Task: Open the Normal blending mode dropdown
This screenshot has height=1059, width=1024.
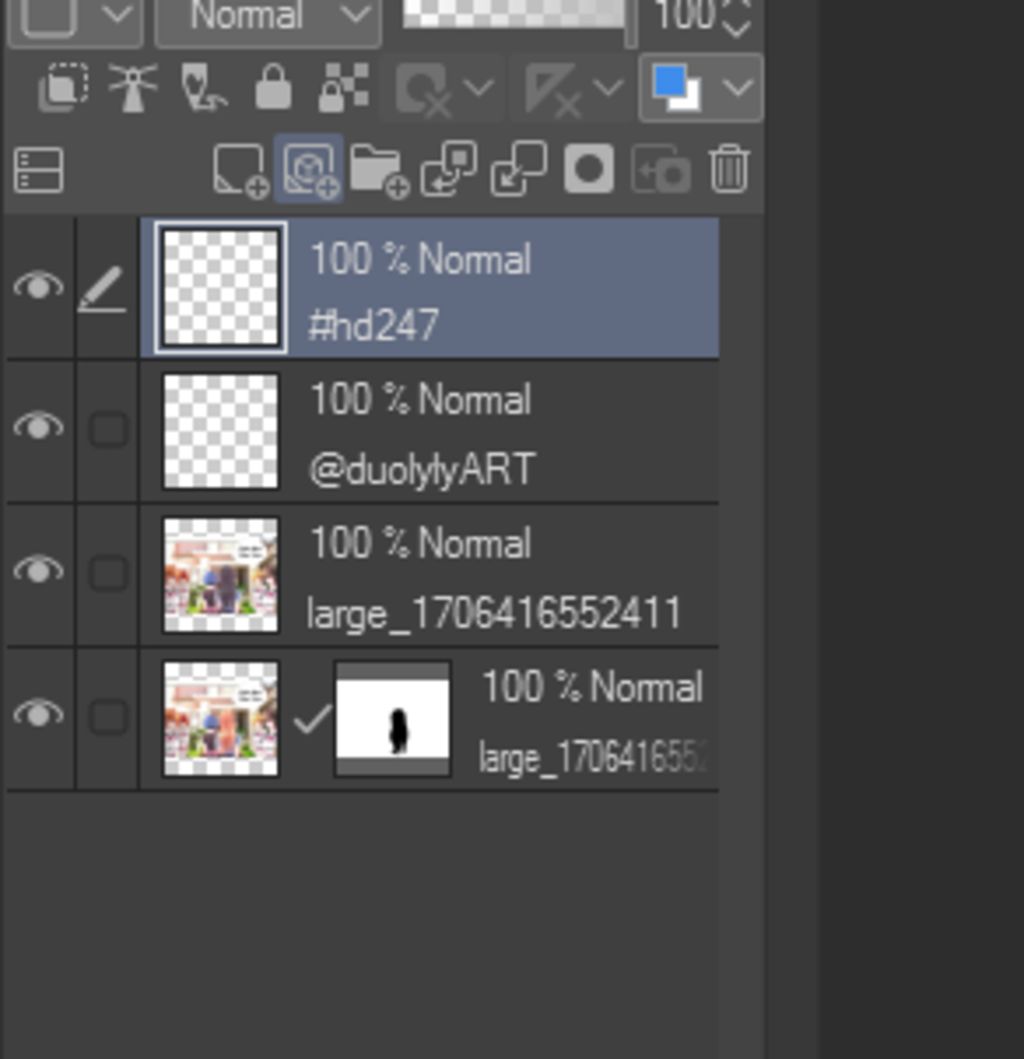Action: 268,17
